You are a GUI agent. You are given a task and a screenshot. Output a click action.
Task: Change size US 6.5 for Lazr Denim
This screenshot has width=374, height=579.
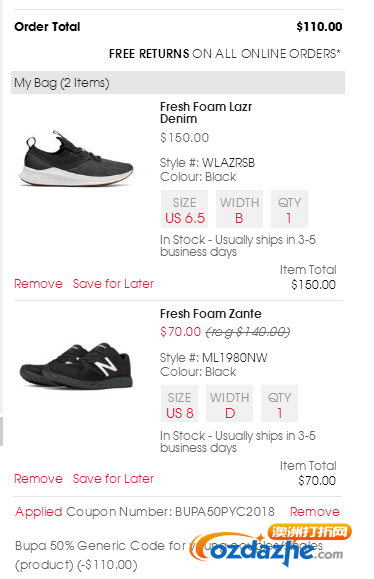[x=185, y=209]
